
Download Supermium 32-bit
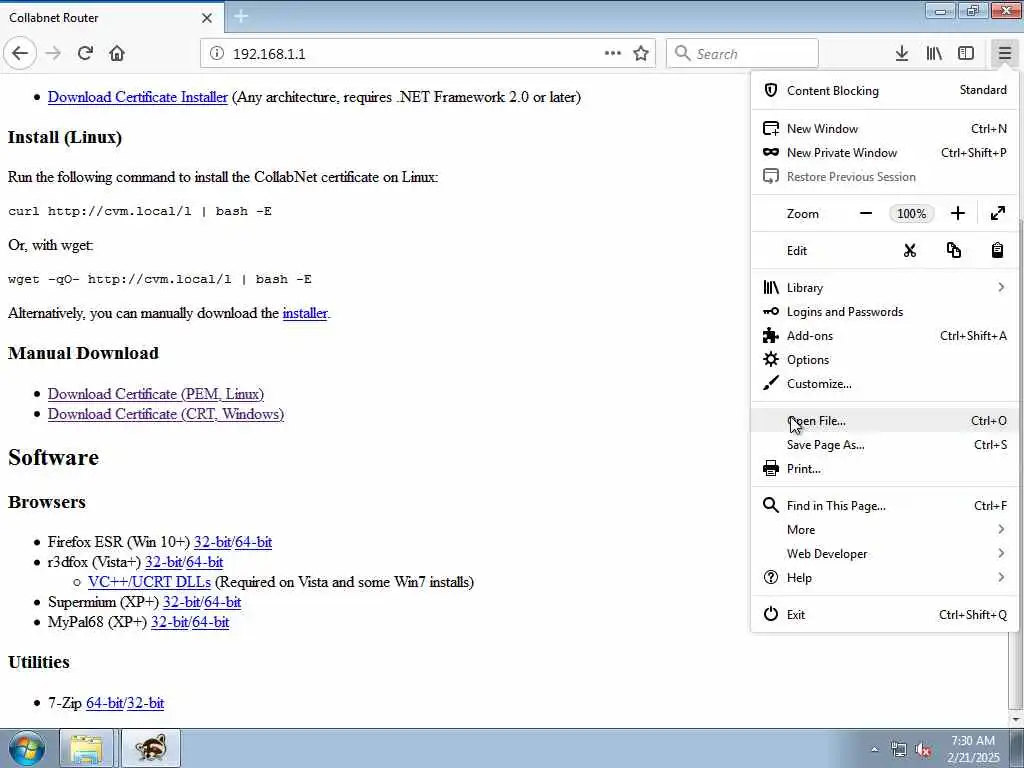181,602
